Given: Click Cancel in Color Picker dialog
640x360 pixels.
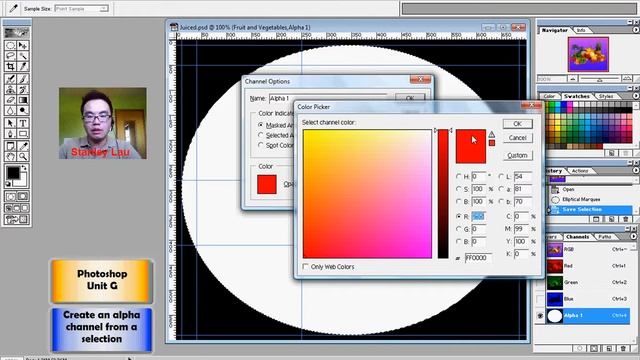Looking at the screenshot, I should point(517,138).
